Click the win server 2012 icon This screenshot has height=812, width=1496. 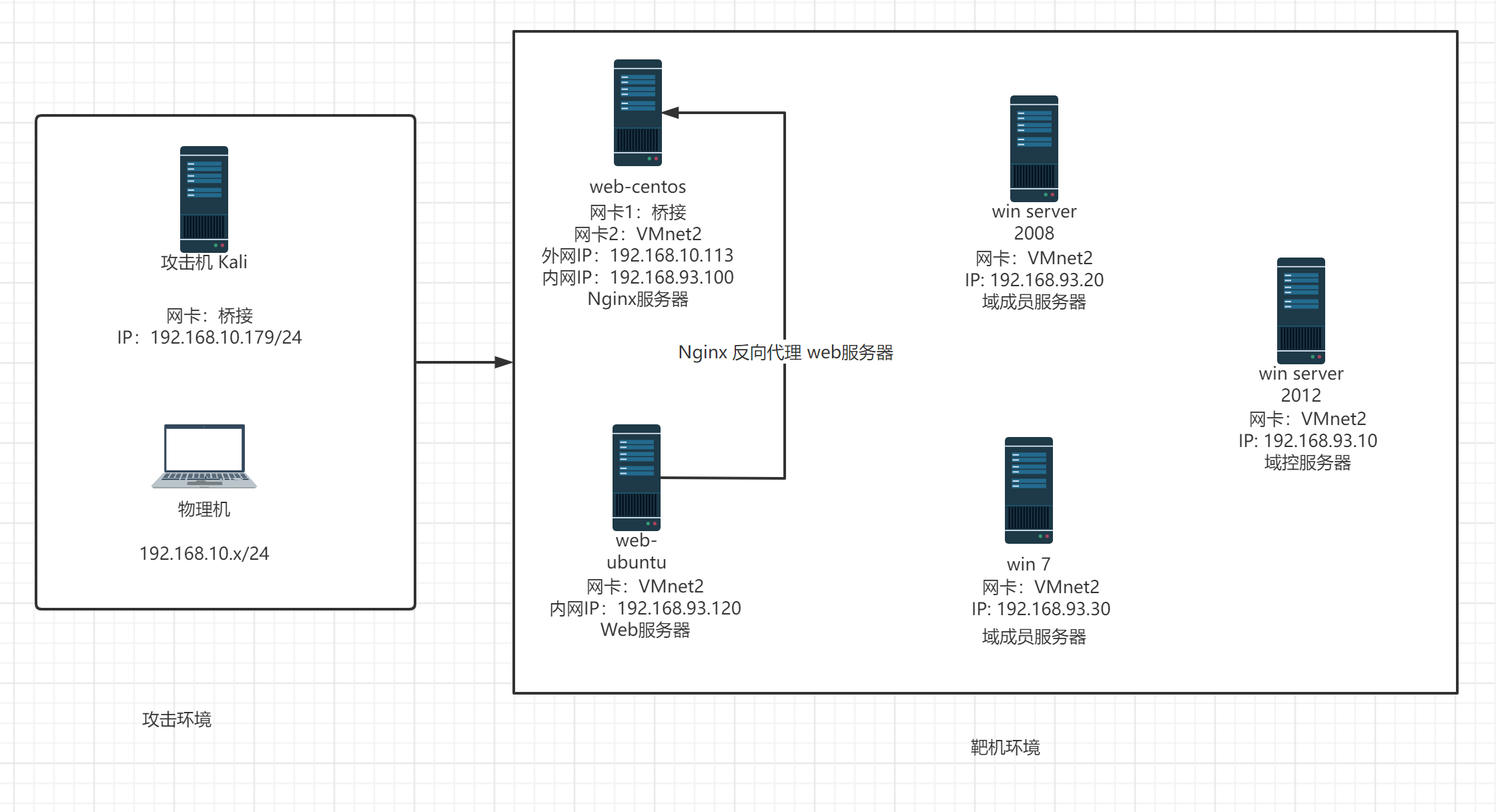tap(1300, 310)
